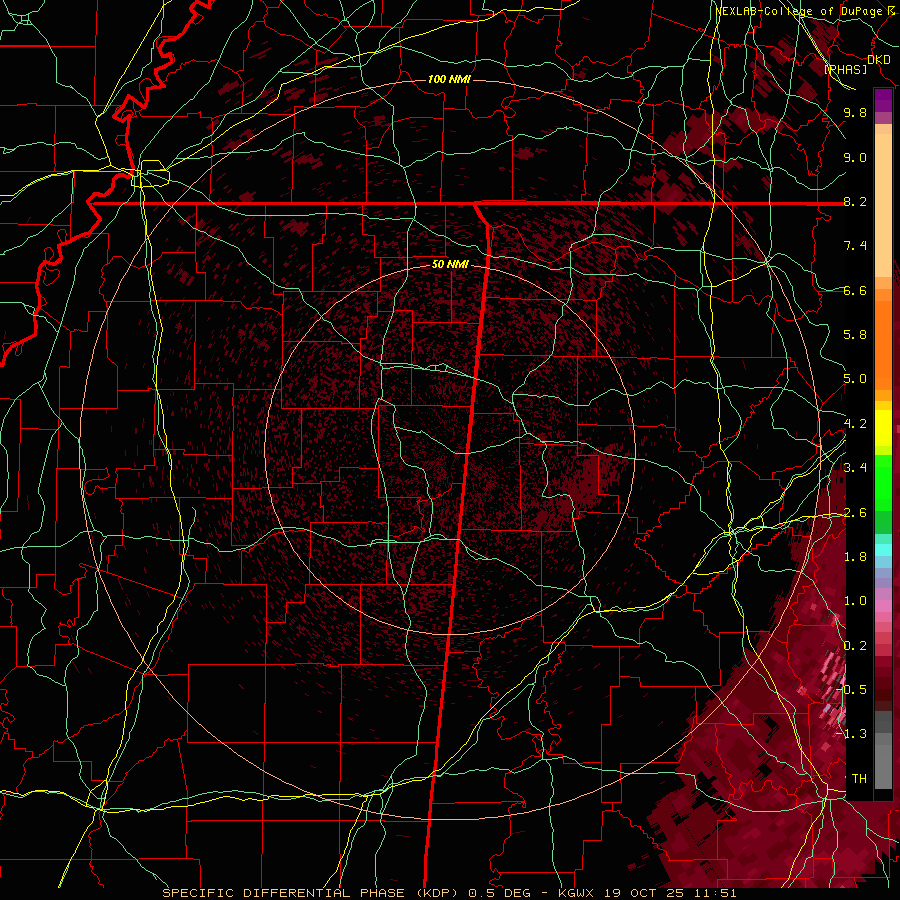The width and height of the screenshot is (900, 900).
Task: Click the 5.0 scale value
Action: click(x=855, y=379)
